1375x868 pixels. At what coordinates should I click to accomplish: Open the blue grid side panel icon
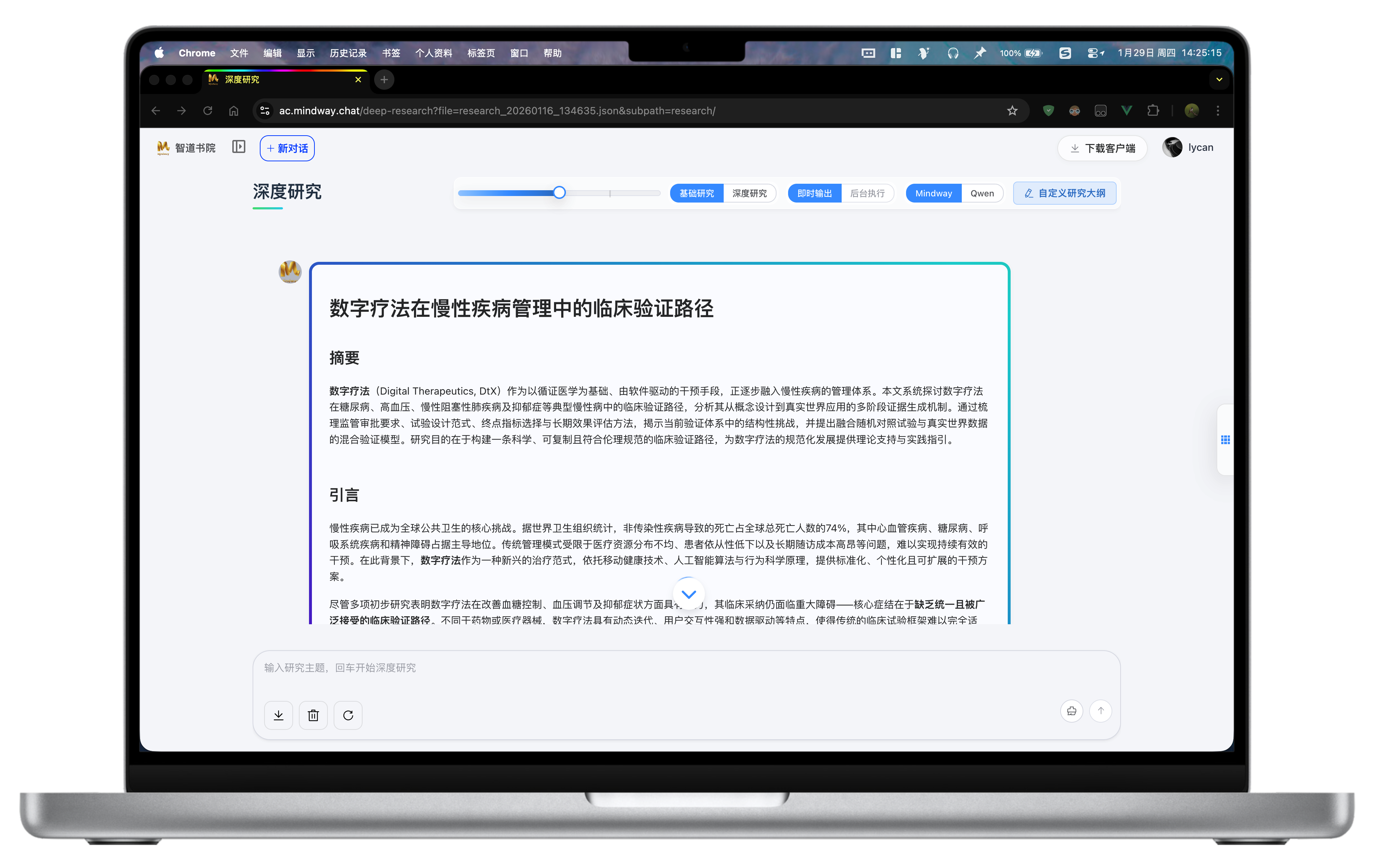(x=1226, y=439)
